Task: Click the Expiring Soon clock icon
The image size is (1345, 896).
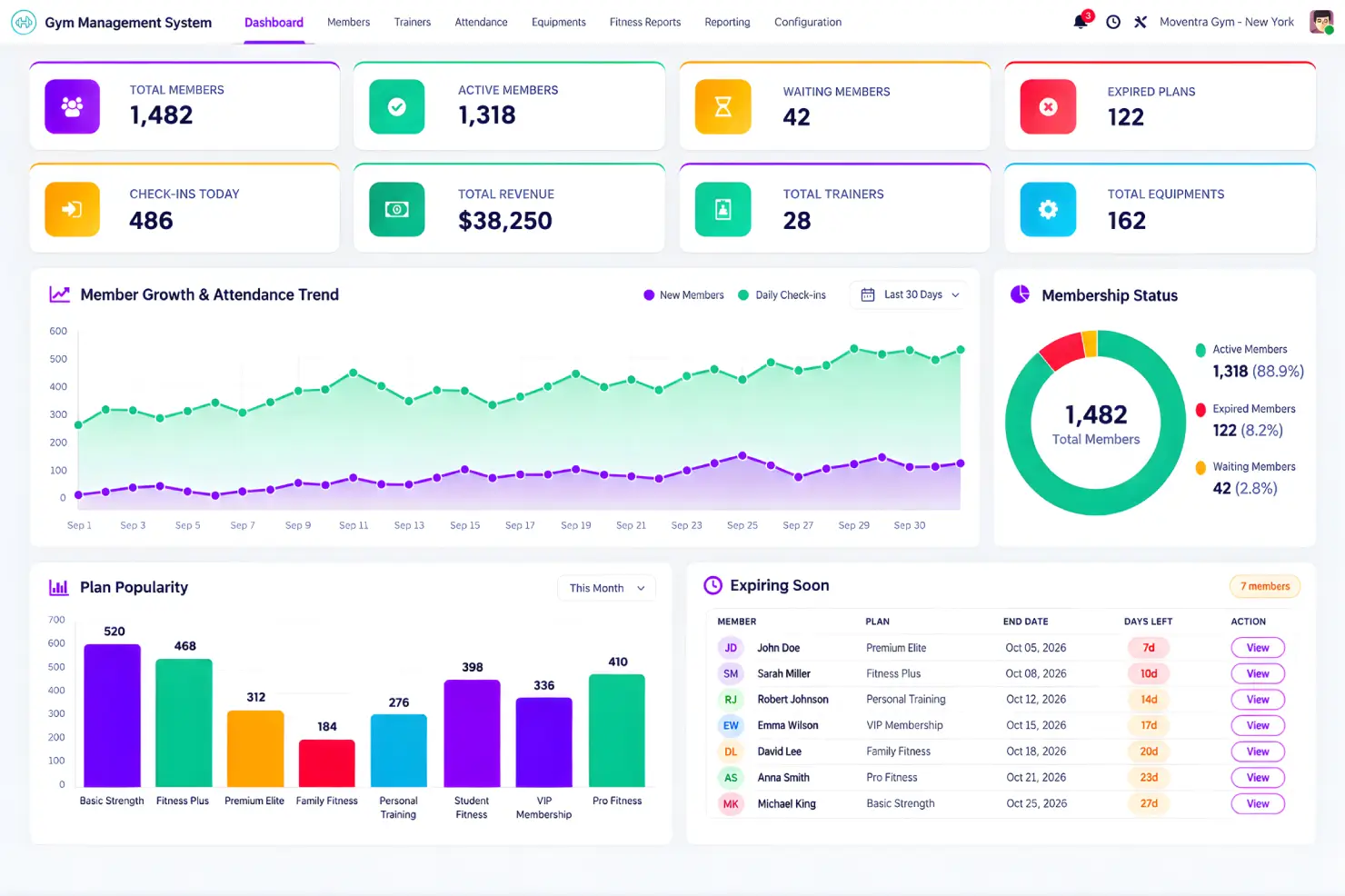Action: [x=713, y=585]
